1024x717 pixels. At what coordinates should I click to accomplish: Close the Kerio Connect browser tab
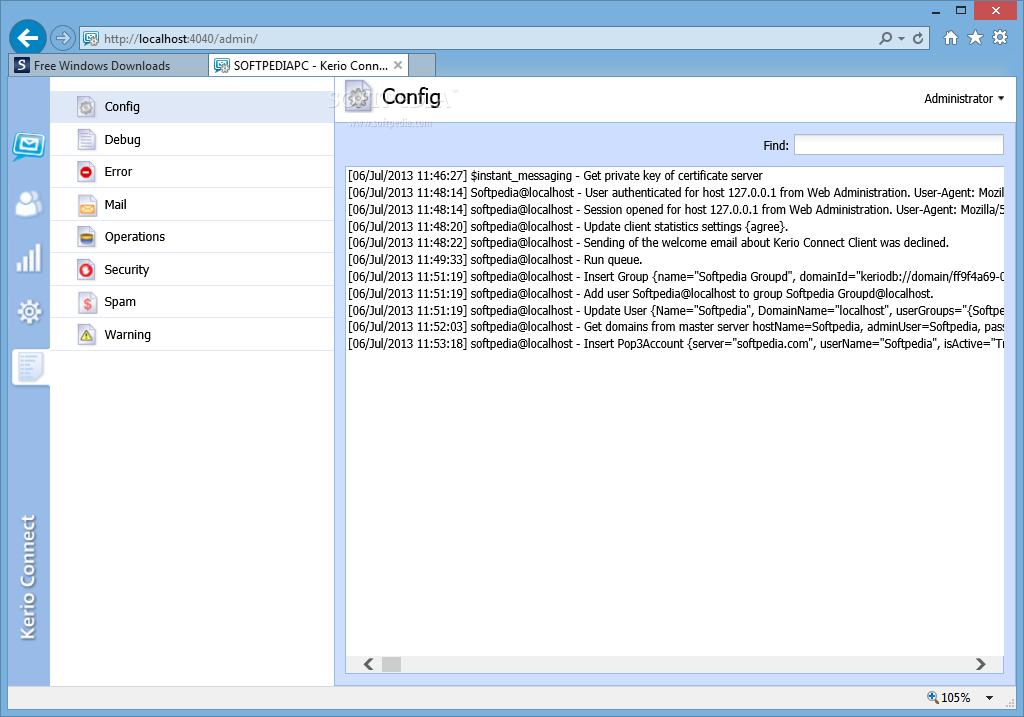click(x=398, y=65)
